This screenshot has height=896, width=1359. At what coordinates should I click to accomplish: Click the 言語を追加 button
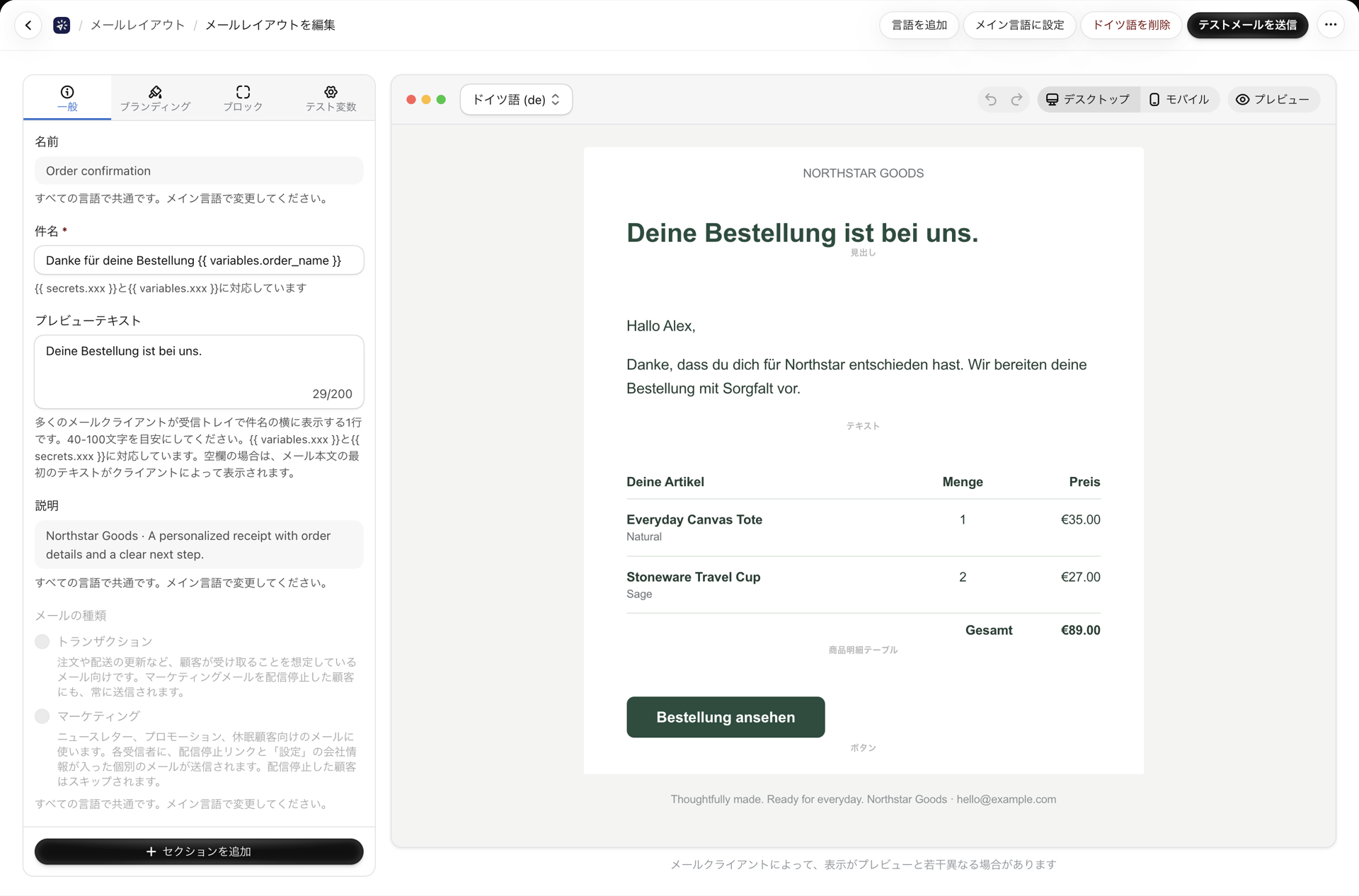pos(919,25)
